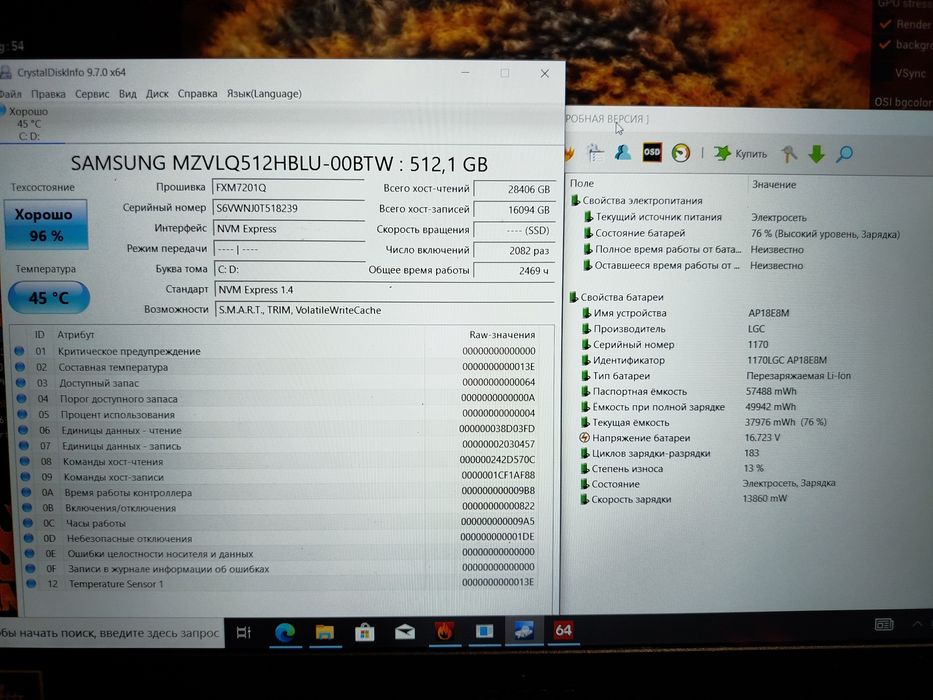Click the Атрибут column header

coord(76,335)
